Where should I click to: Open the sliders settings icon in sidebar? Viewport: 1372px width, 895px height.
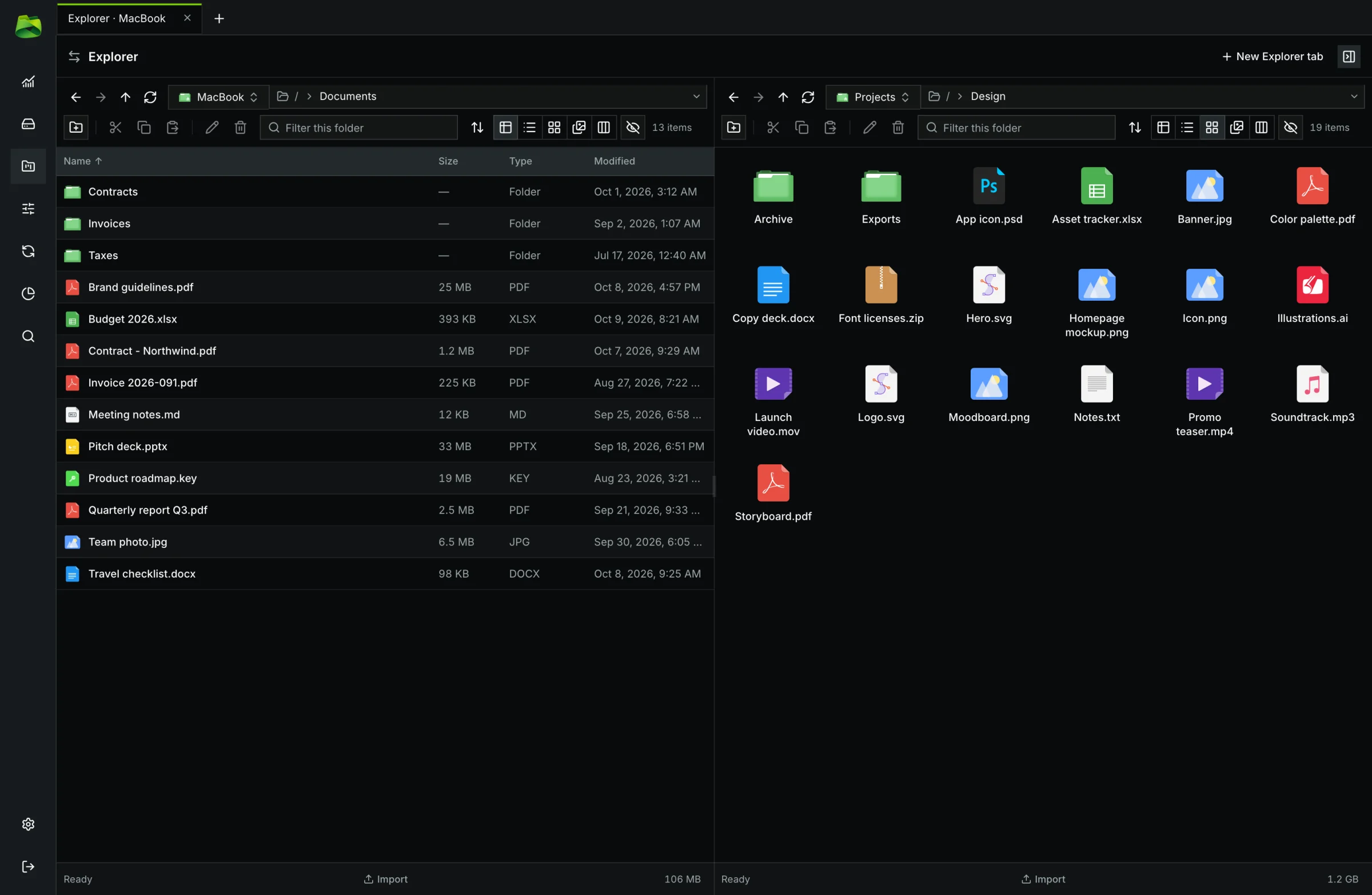(28, 209)
